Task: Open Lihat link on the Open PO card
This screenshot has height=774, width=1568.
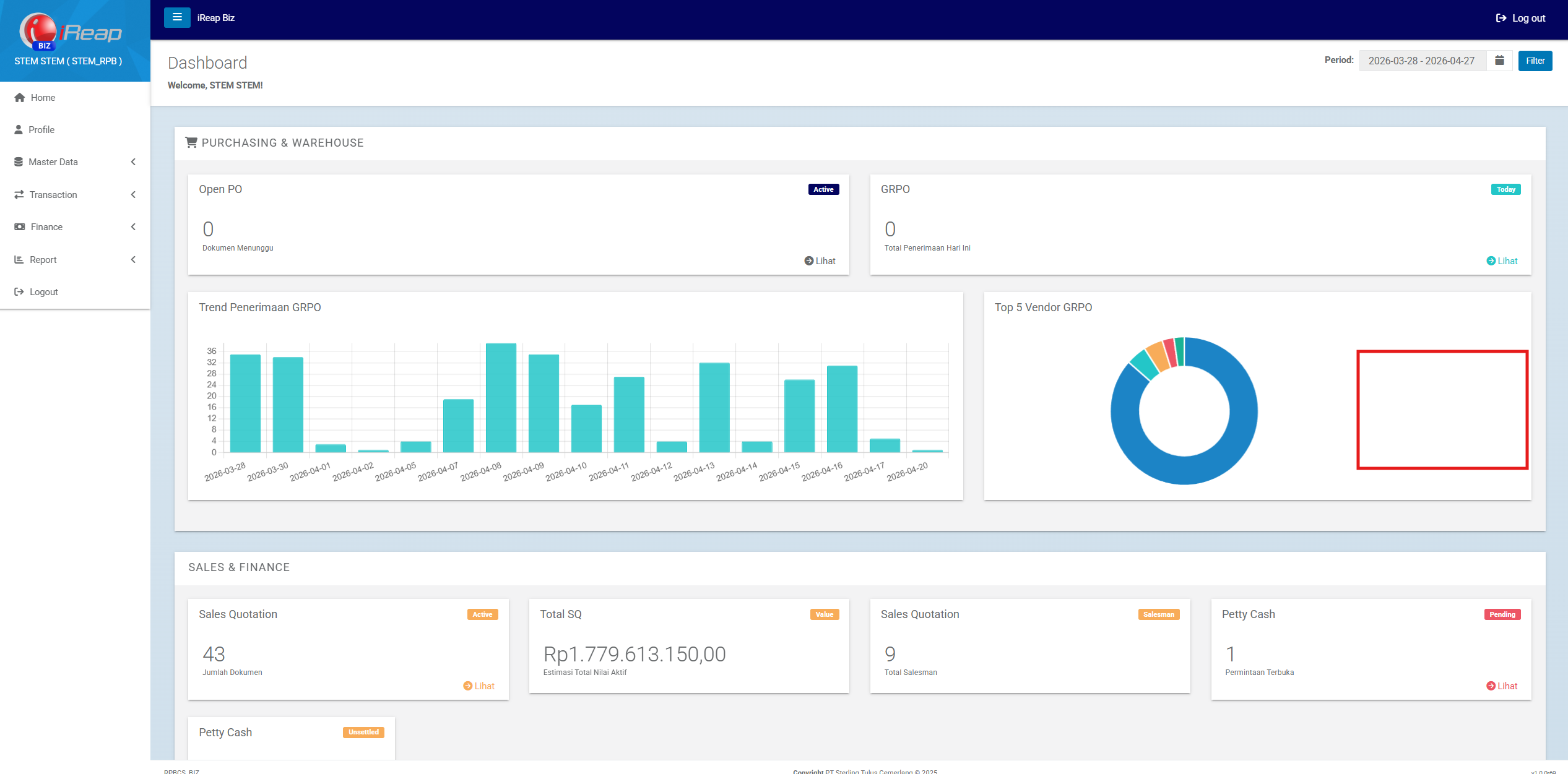Action: click(820, 260)
